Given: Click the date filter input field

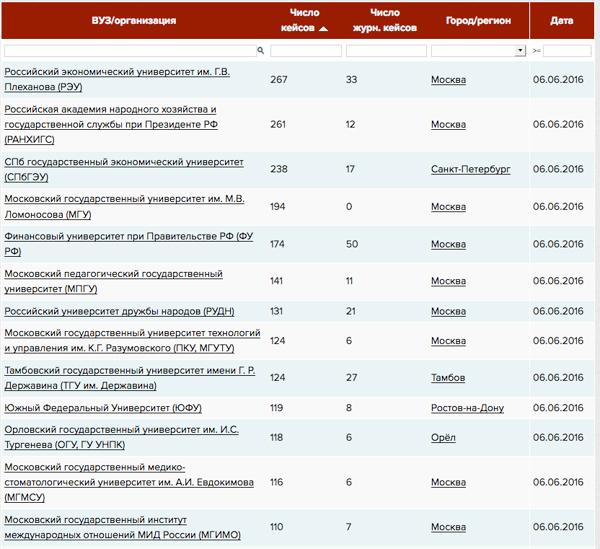Looking at the screenshot, I should point(567,50).
